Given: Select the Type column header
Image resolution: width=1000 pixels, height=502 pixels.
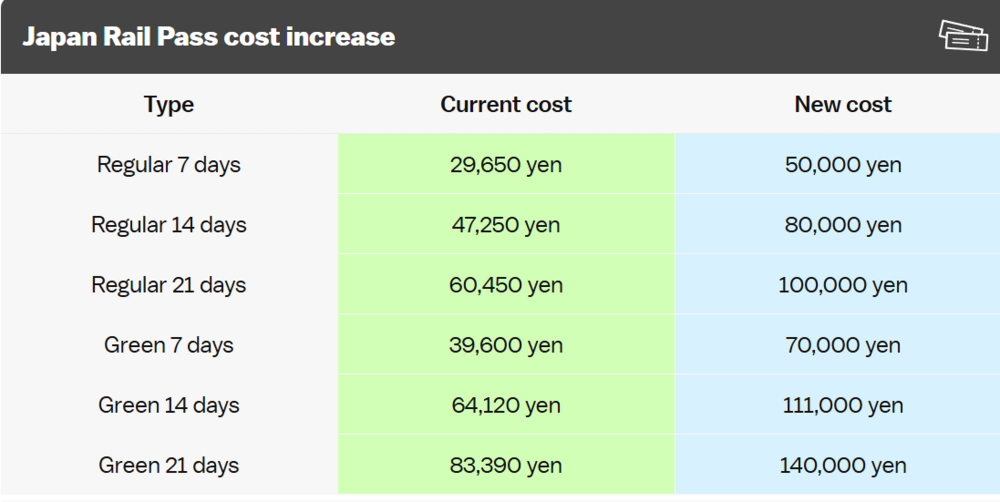Looking at the screenshot, I should point(168,104).
